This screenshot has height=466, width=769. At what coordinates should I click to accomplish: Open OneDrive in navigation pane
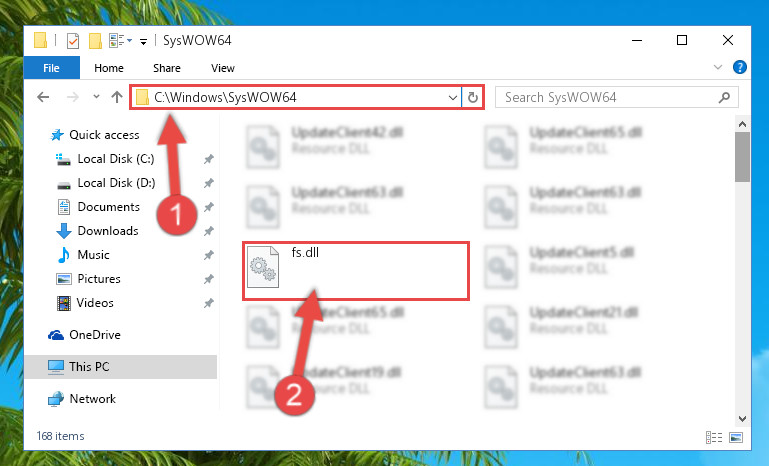click(x=95, y=335)
